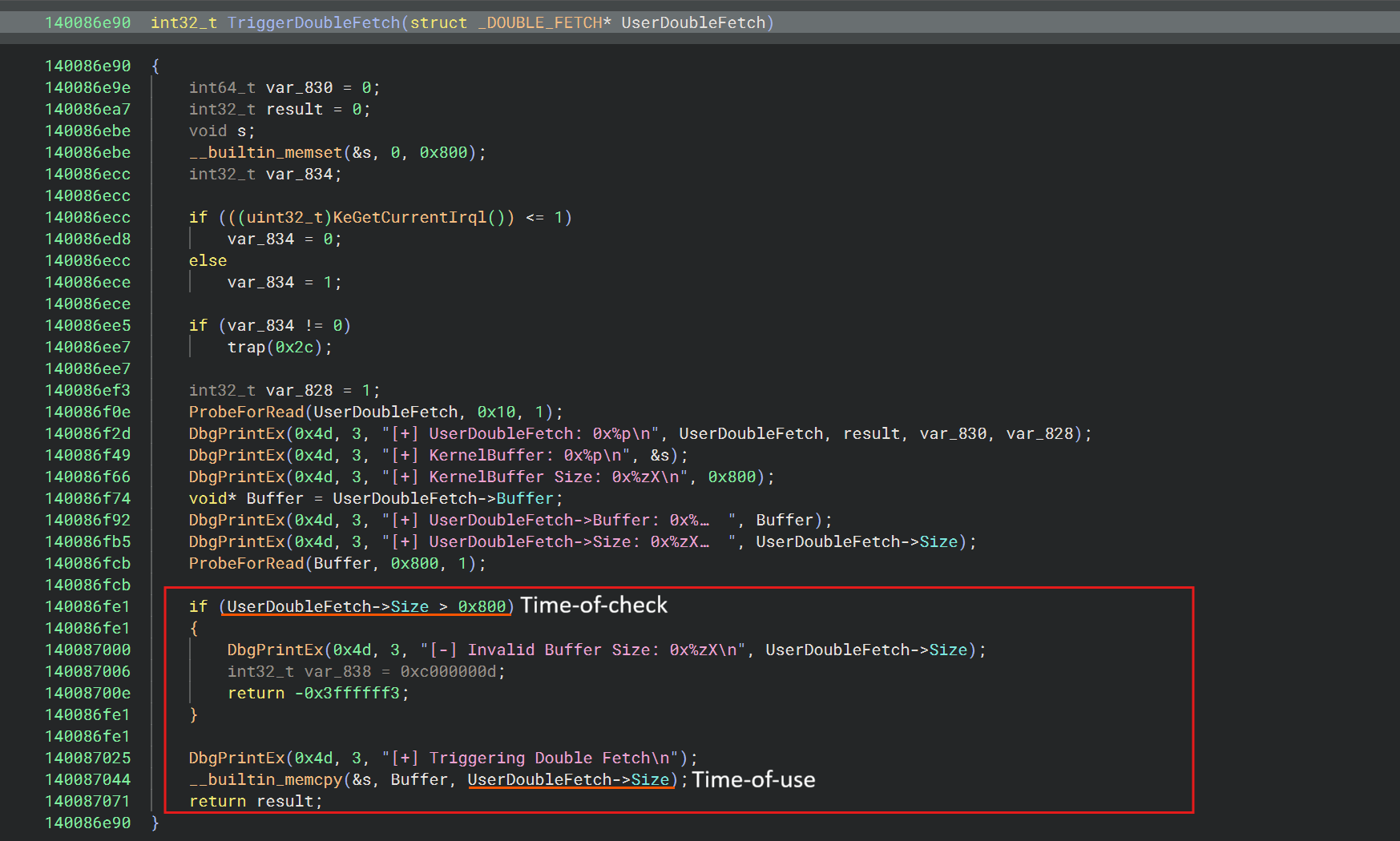
Task: Click the -0x3ffffff3 return value
Action: [347, 693]
